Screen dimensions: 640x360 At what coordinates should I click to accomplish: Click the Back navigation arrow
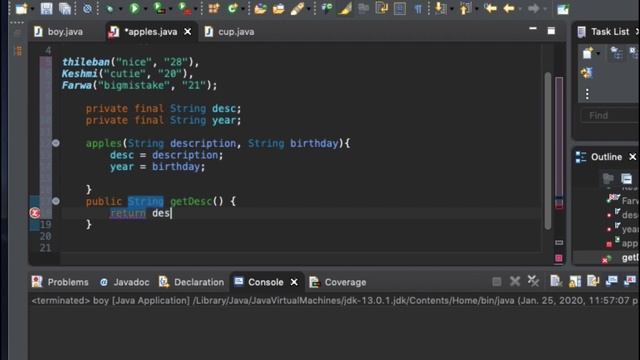[x=509, y=8]
